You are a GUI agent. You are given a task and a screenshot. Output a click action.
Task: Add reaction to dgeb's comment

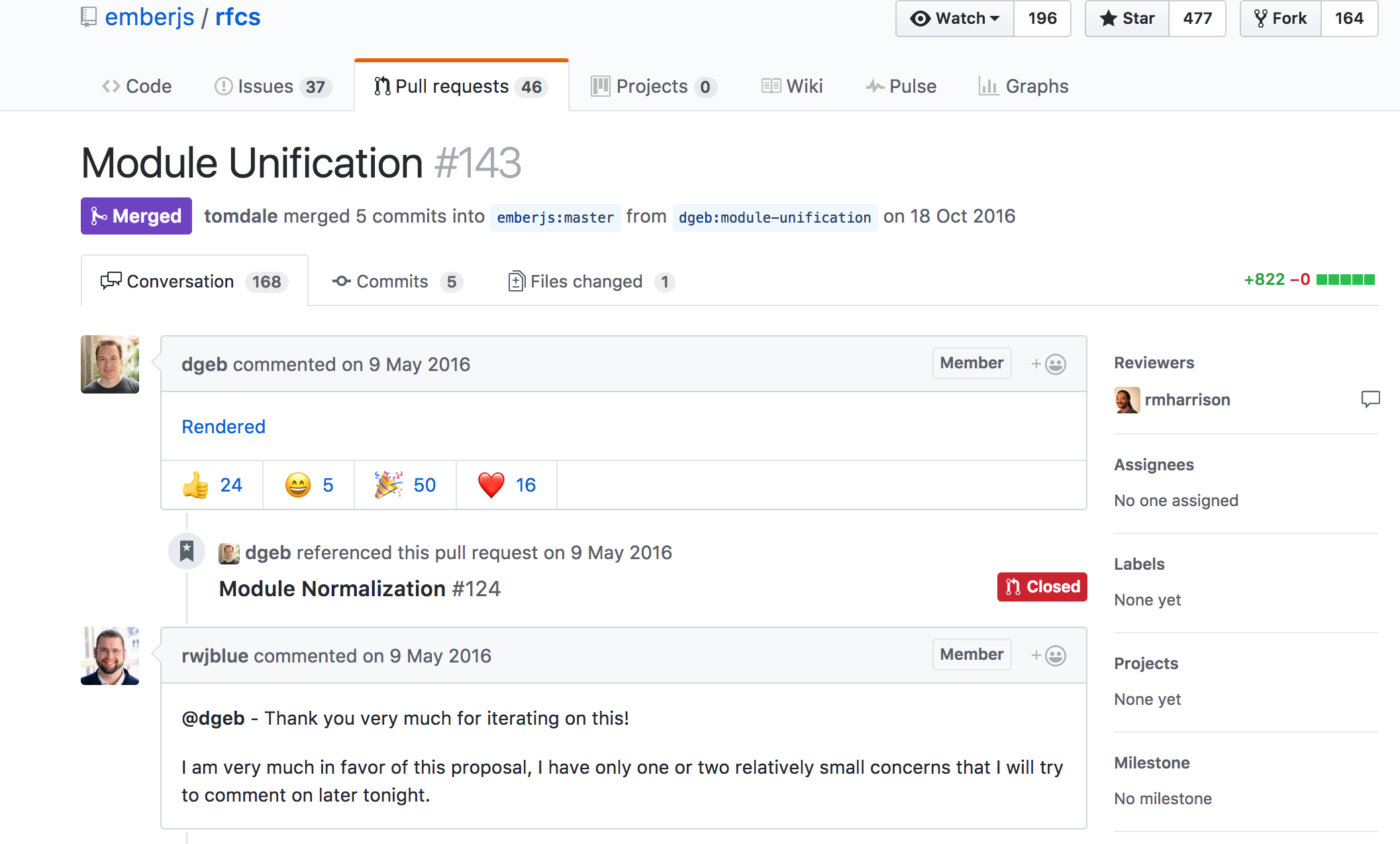(x=1048, y=364)
